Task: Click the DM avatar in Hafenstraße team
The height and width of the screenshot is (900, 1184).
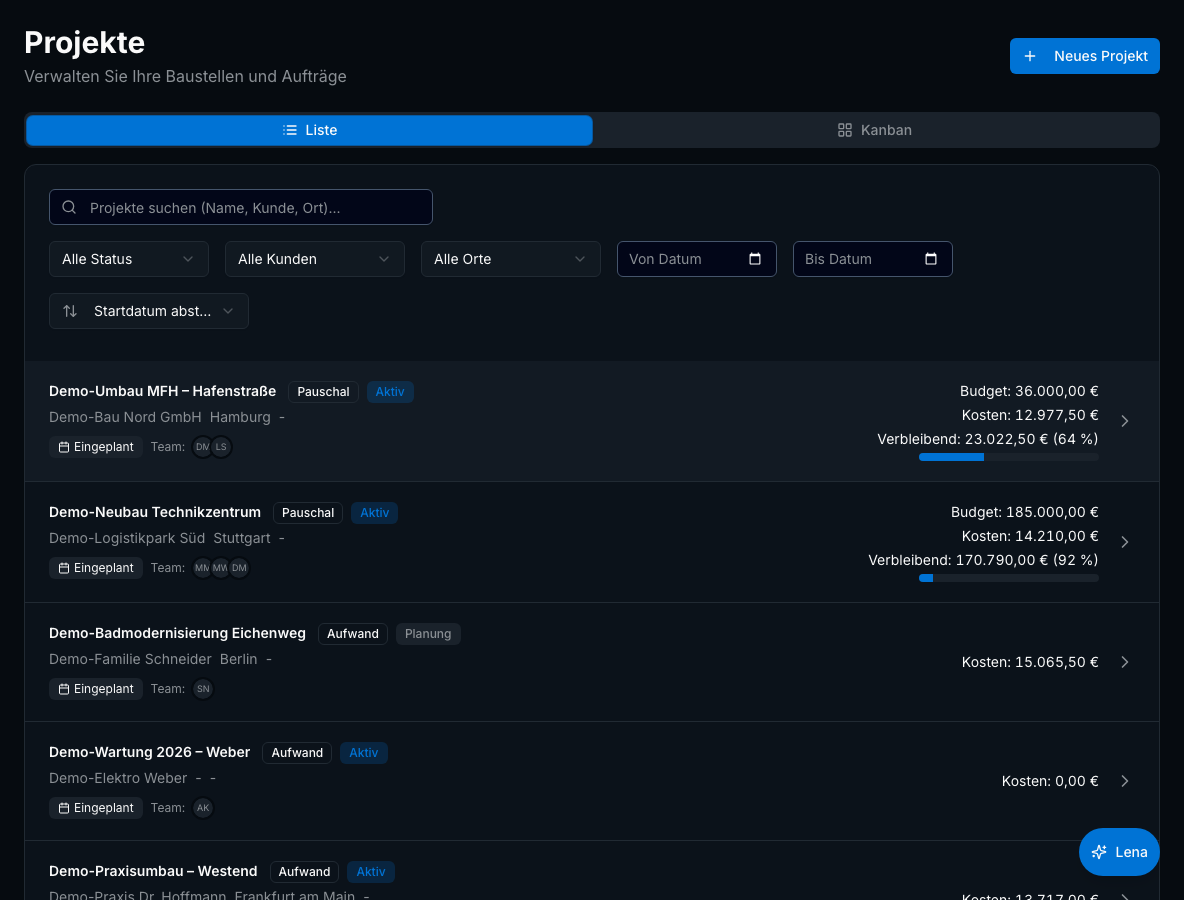Action: [x=202, y=447]
